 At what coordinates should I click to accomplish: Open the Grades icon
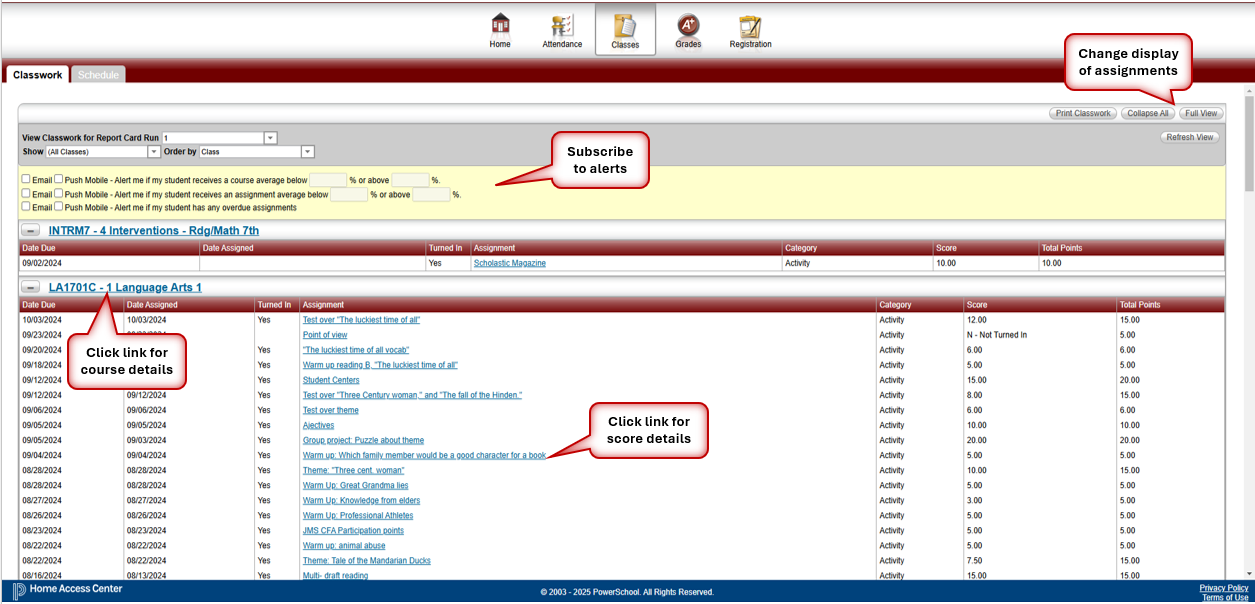coord(688,30)
